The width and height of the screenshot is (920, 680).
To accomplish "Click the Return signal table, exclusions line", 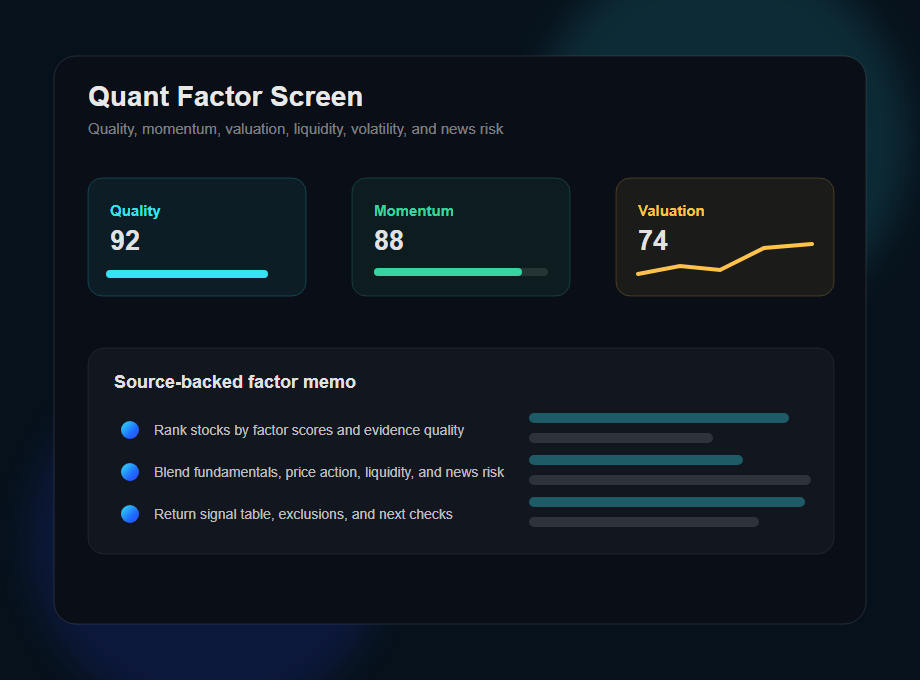I will (x=303, y=515).
